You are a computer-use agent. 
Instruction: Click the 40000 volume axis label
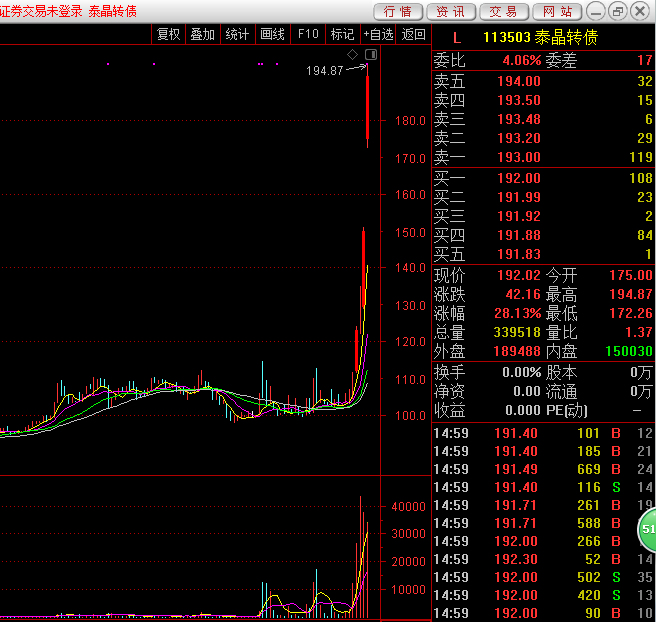tap(408, 507)
